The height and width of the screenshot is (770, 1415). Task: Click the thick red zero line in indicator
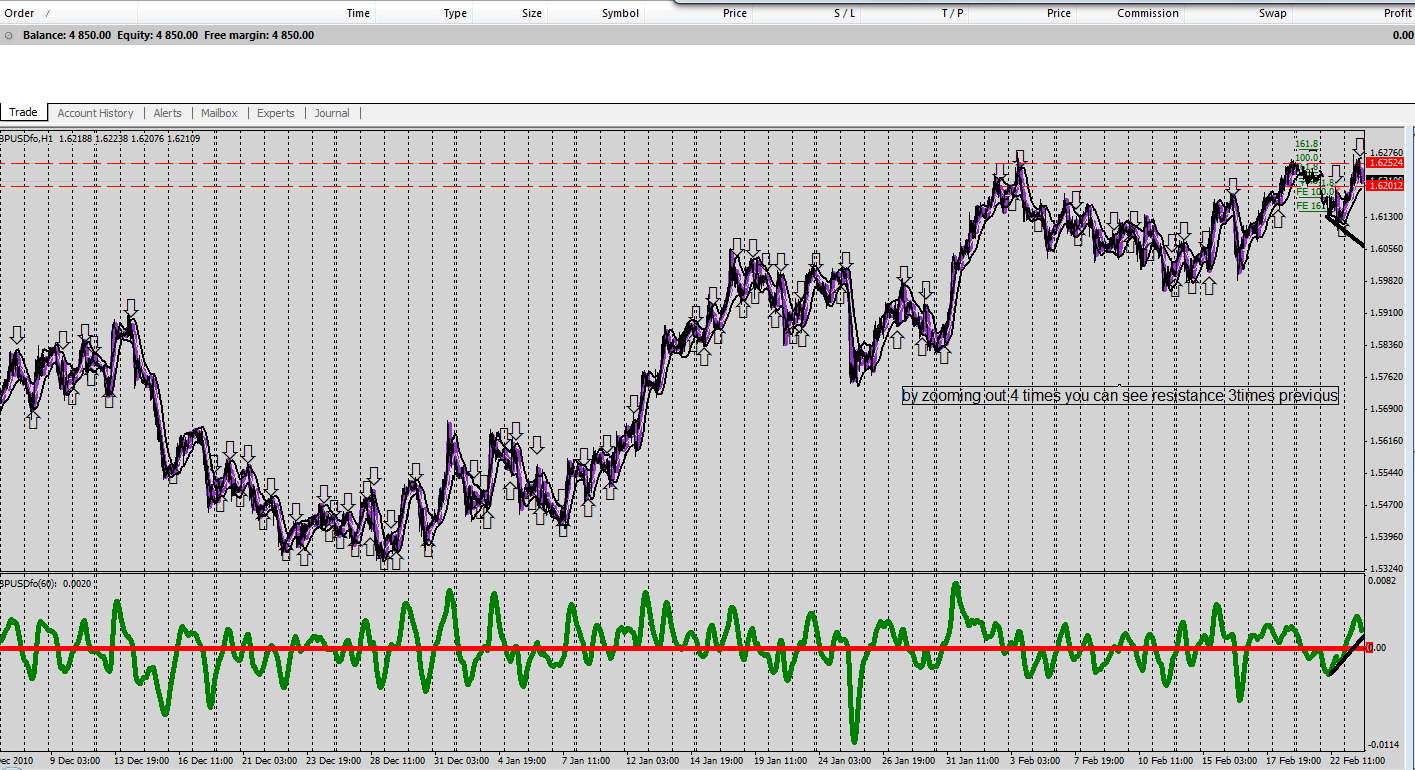coord(680,648)
